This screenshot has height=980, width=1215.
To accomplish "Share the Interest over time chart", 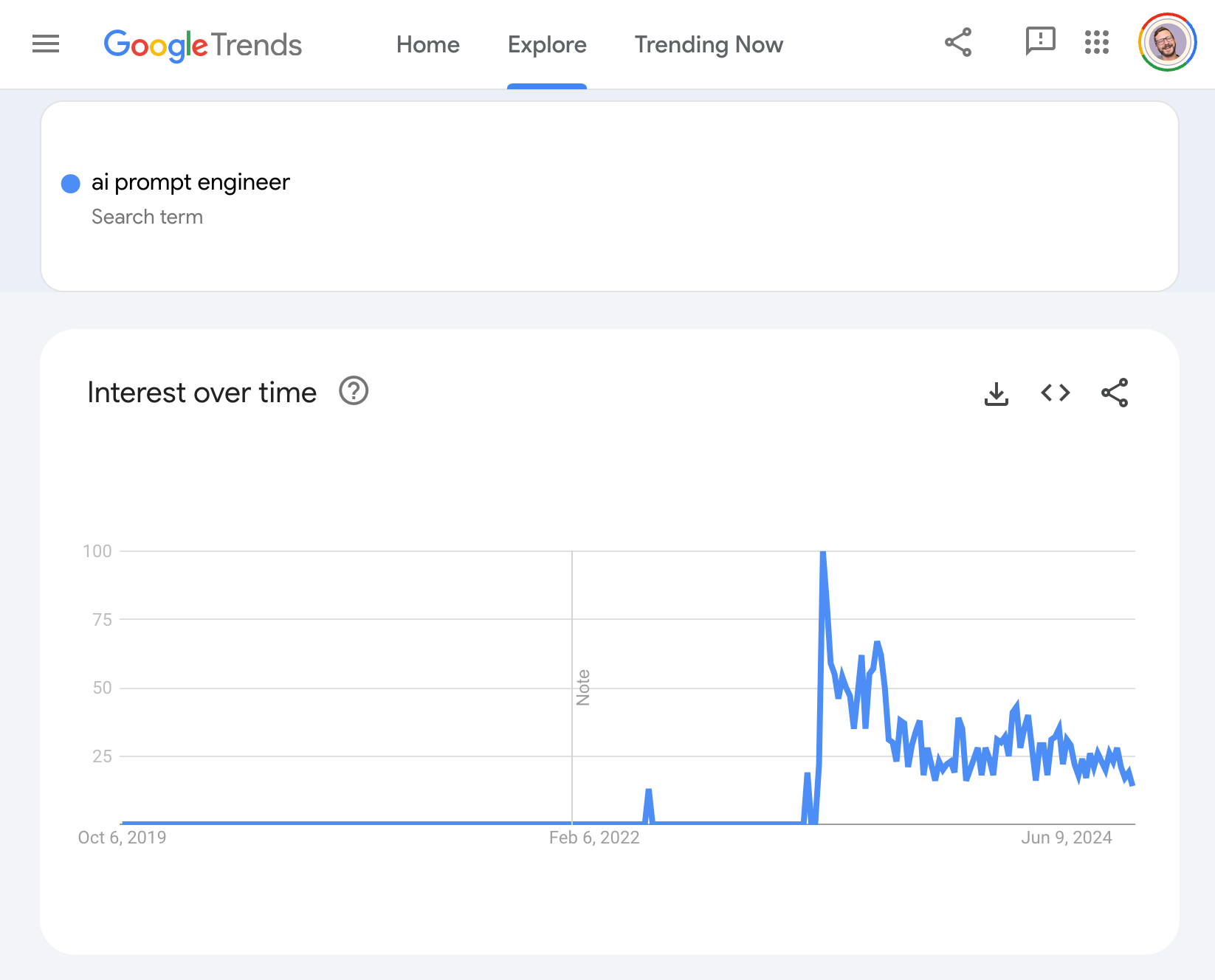I will coord(1115,393).
